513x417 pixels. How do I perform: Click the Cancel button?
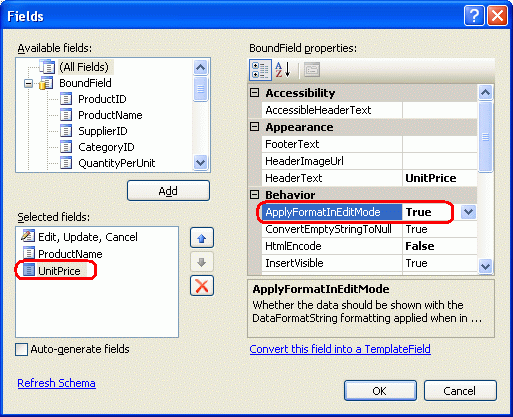460,391
